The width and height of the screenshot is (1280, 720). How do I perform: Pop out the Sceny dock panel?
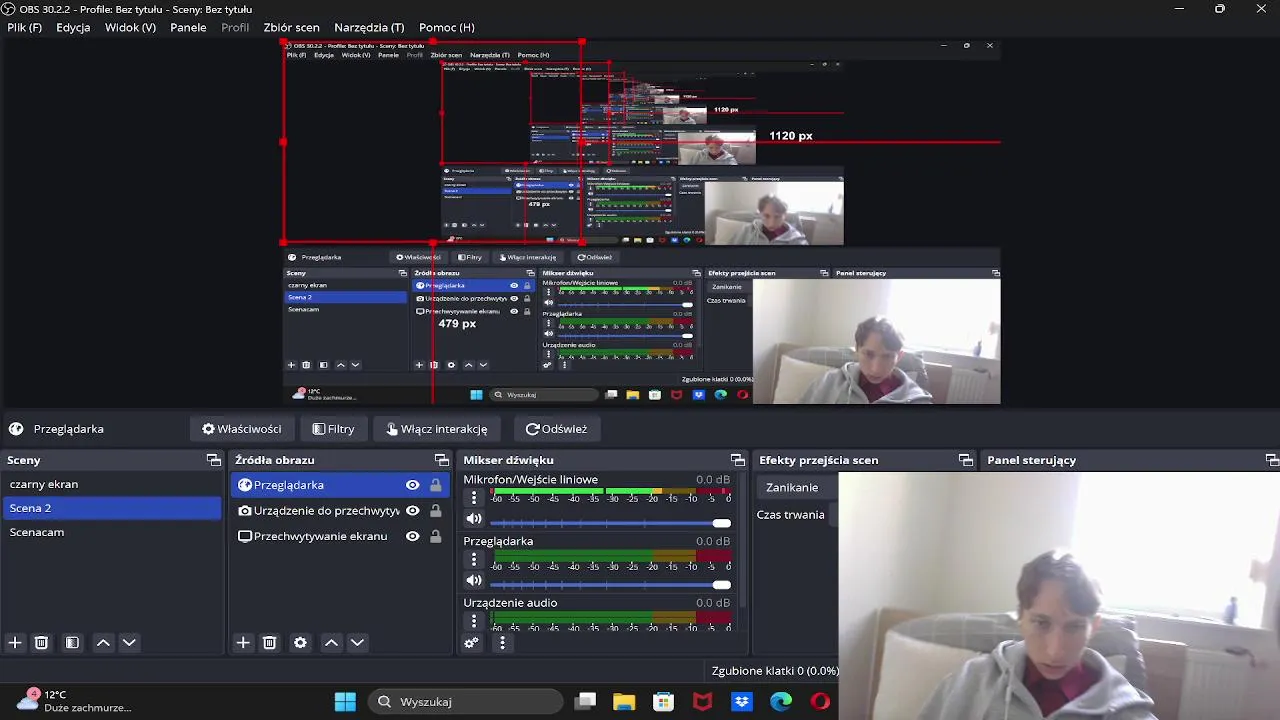[213, 460]
